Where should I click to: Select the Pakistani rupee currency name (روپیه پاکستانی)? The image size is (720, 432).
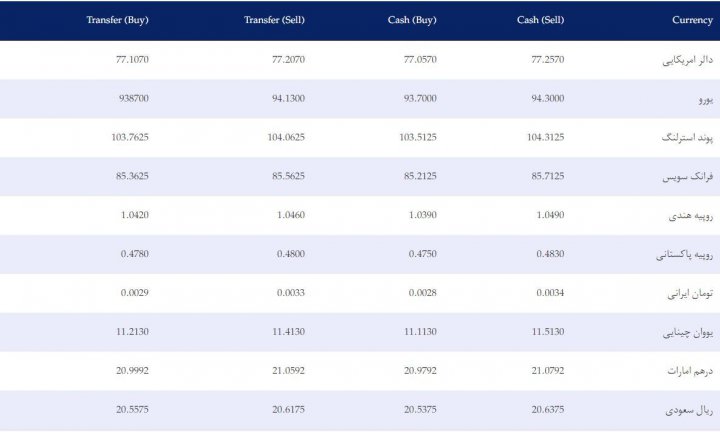[684, 255]
